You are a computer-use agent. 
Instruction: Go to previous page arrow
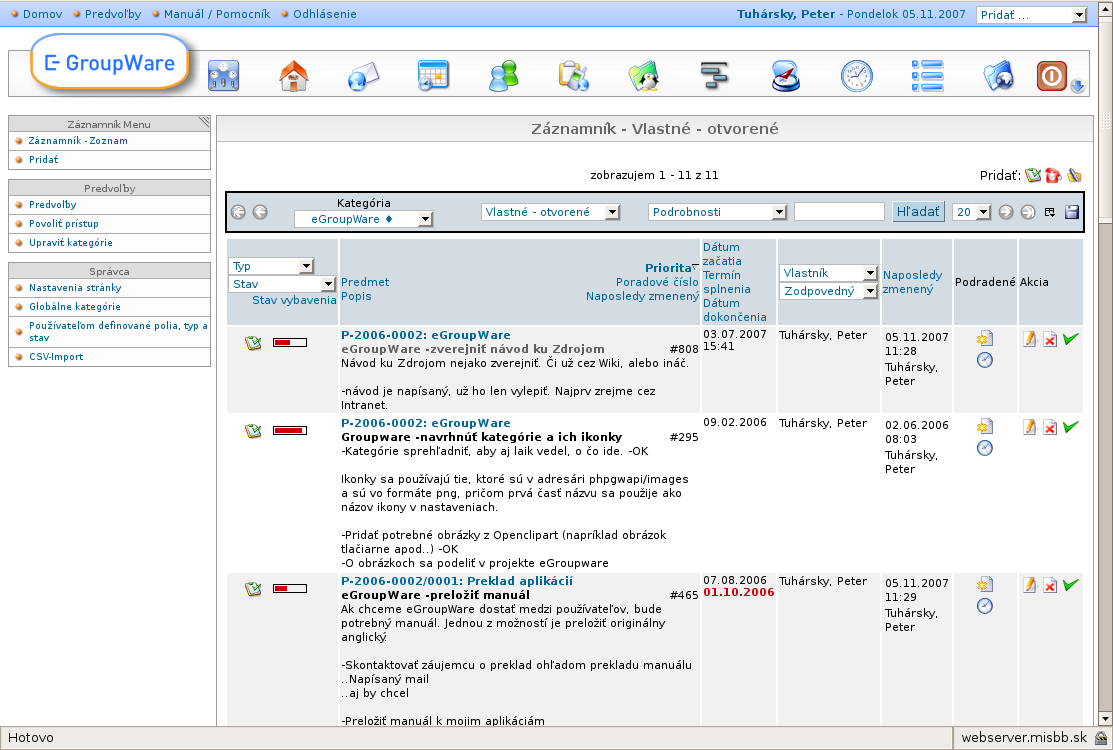[x=261, y=211]
